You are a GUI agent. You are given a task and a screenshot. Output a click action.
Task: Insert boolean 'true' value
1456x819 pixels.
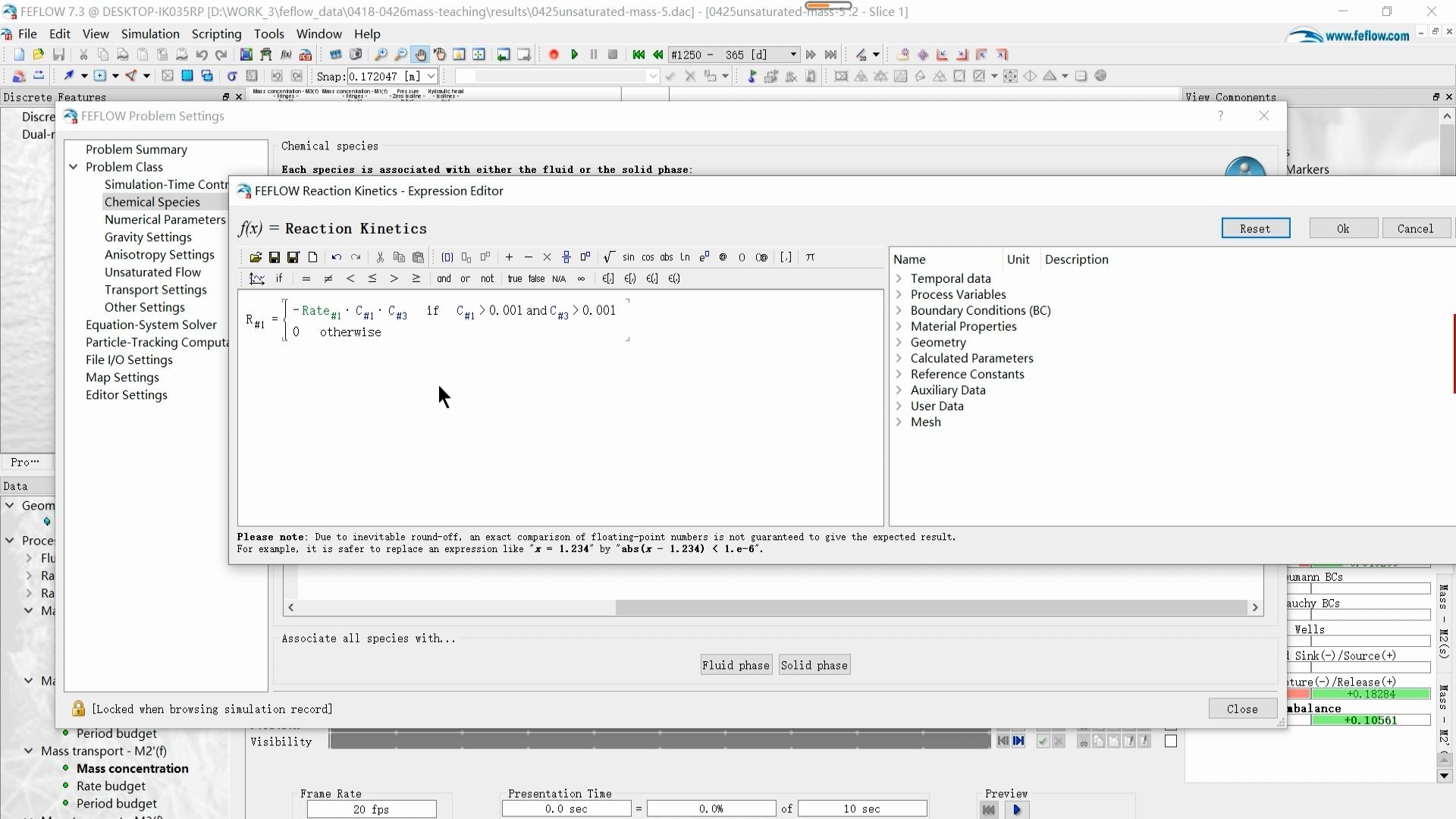pos(514,278)
